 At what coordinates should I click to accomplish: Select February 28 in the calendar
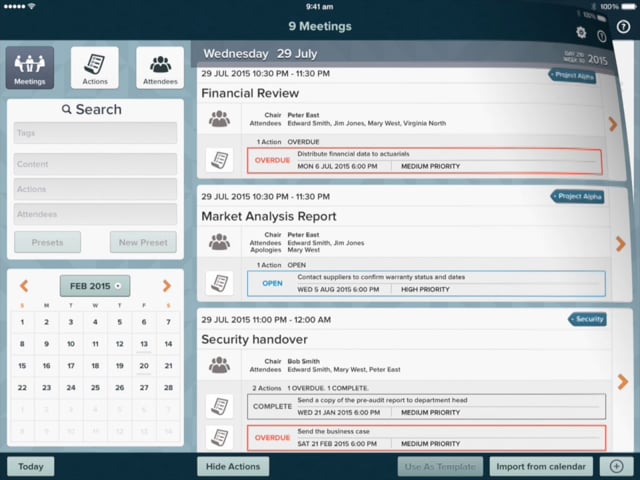(168, 387)
